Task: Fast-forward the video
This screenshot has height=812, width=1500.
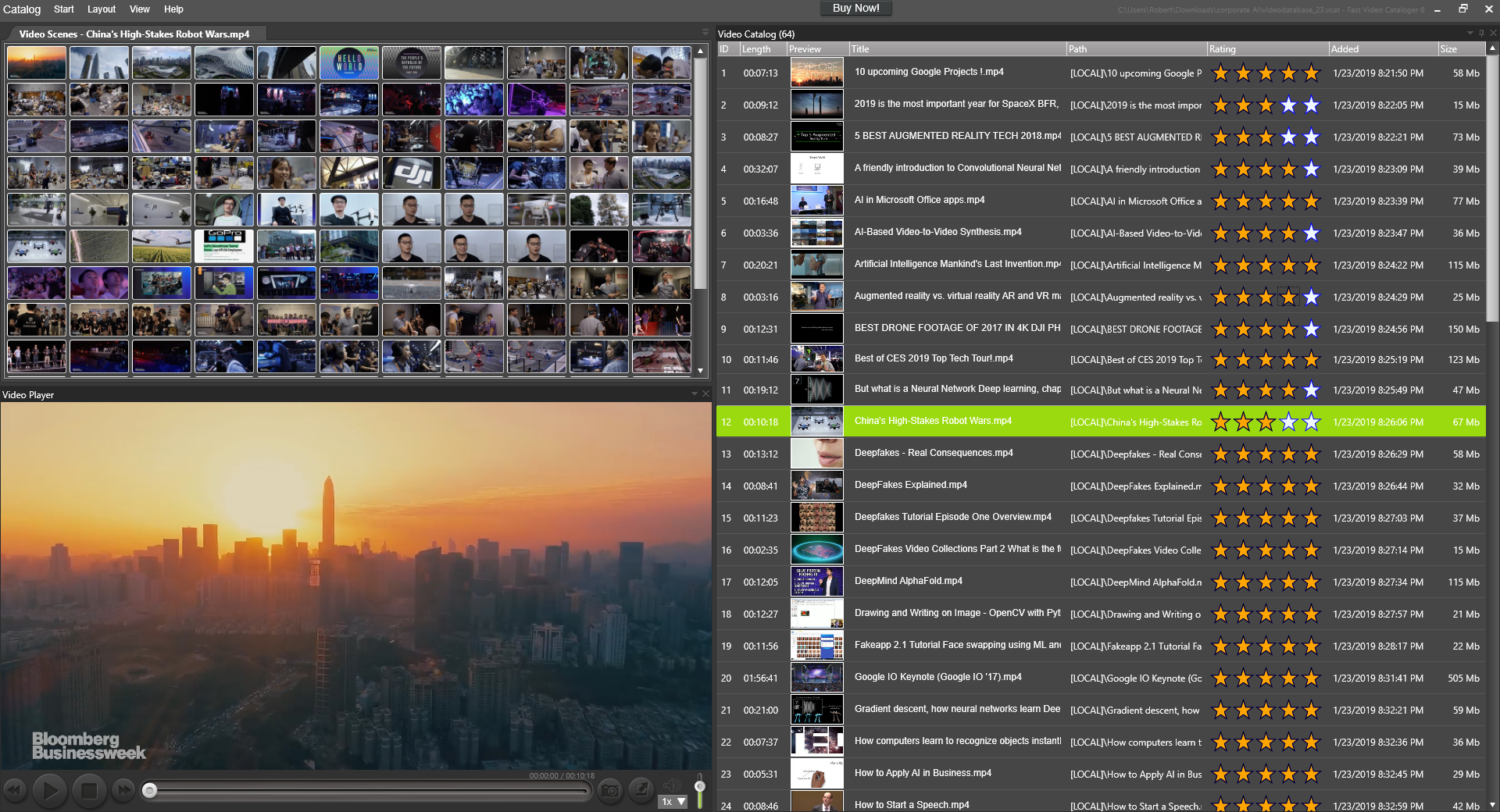Action: click(123, 790)
